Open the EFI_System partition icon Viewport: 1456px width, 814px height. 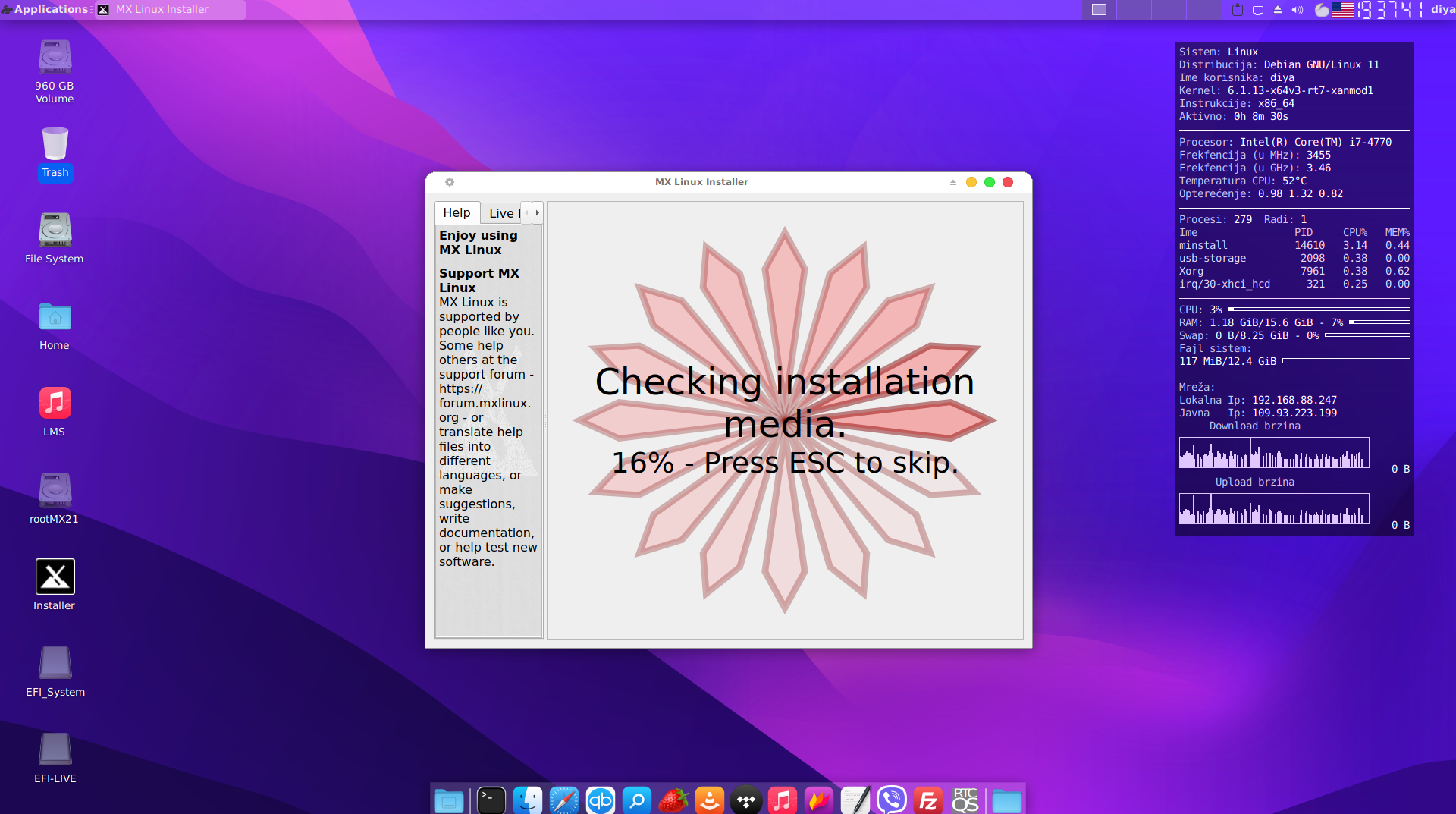[55, 671]
